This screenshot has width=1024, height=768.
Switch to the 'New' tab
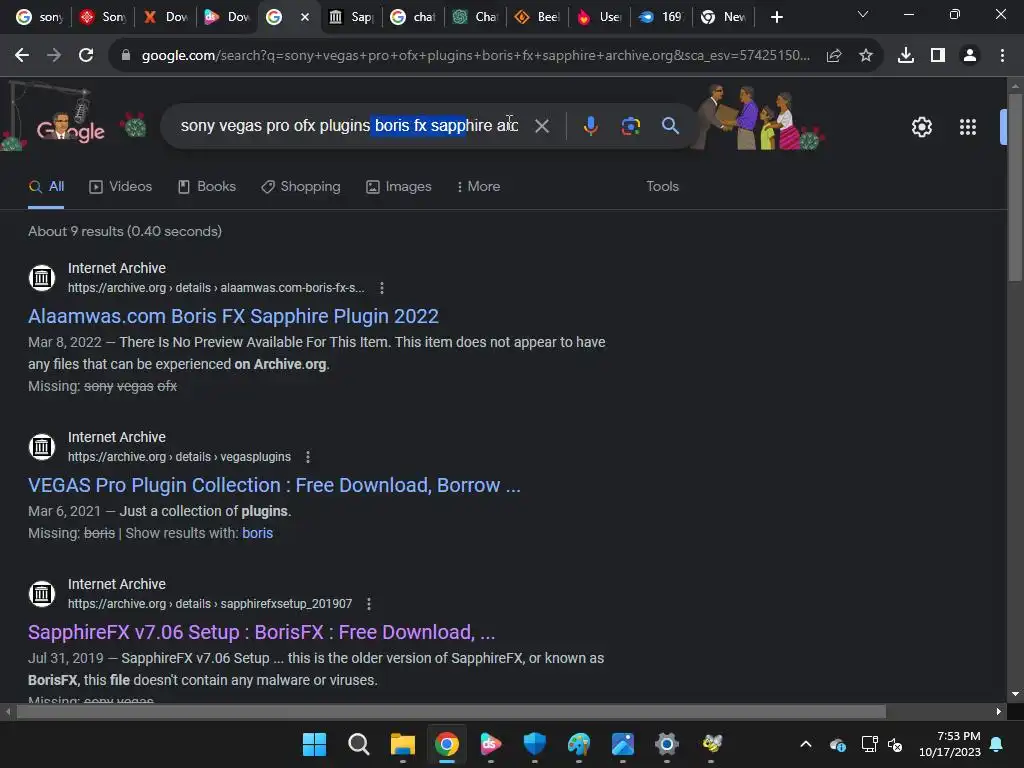click(x=724, y=17)
